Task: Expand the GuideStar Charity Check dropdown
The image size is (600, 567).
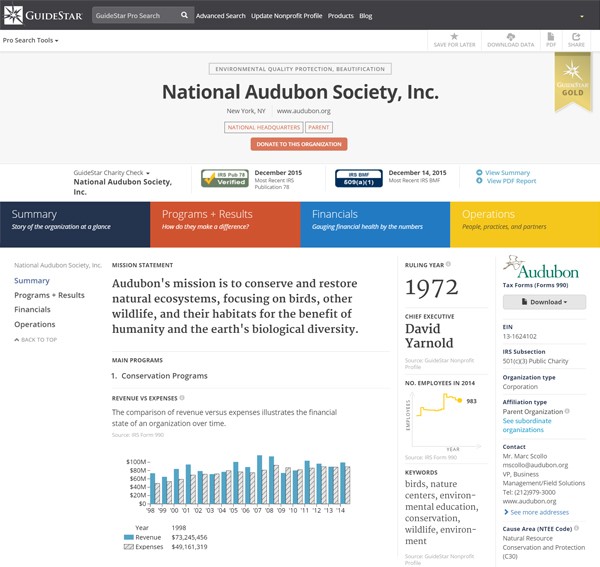Action: (x=111, y=173)
